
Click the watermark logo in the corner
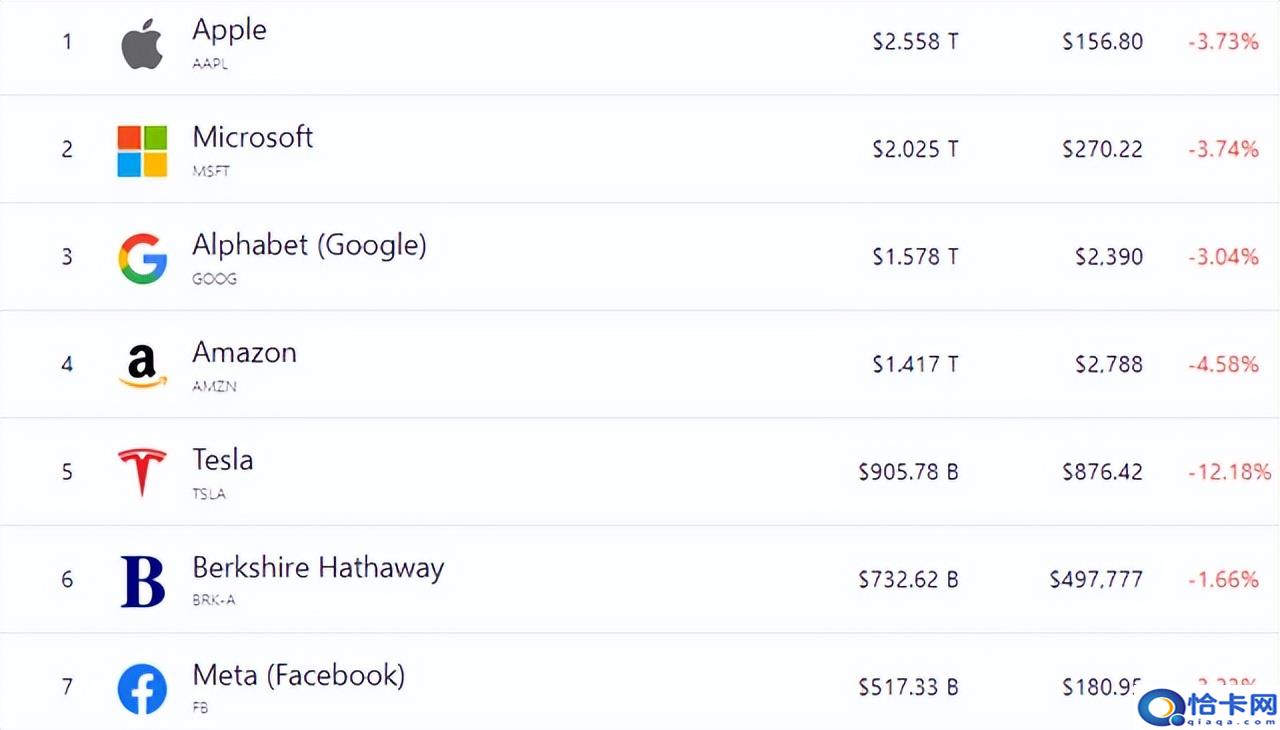[x=1206, y=706]
